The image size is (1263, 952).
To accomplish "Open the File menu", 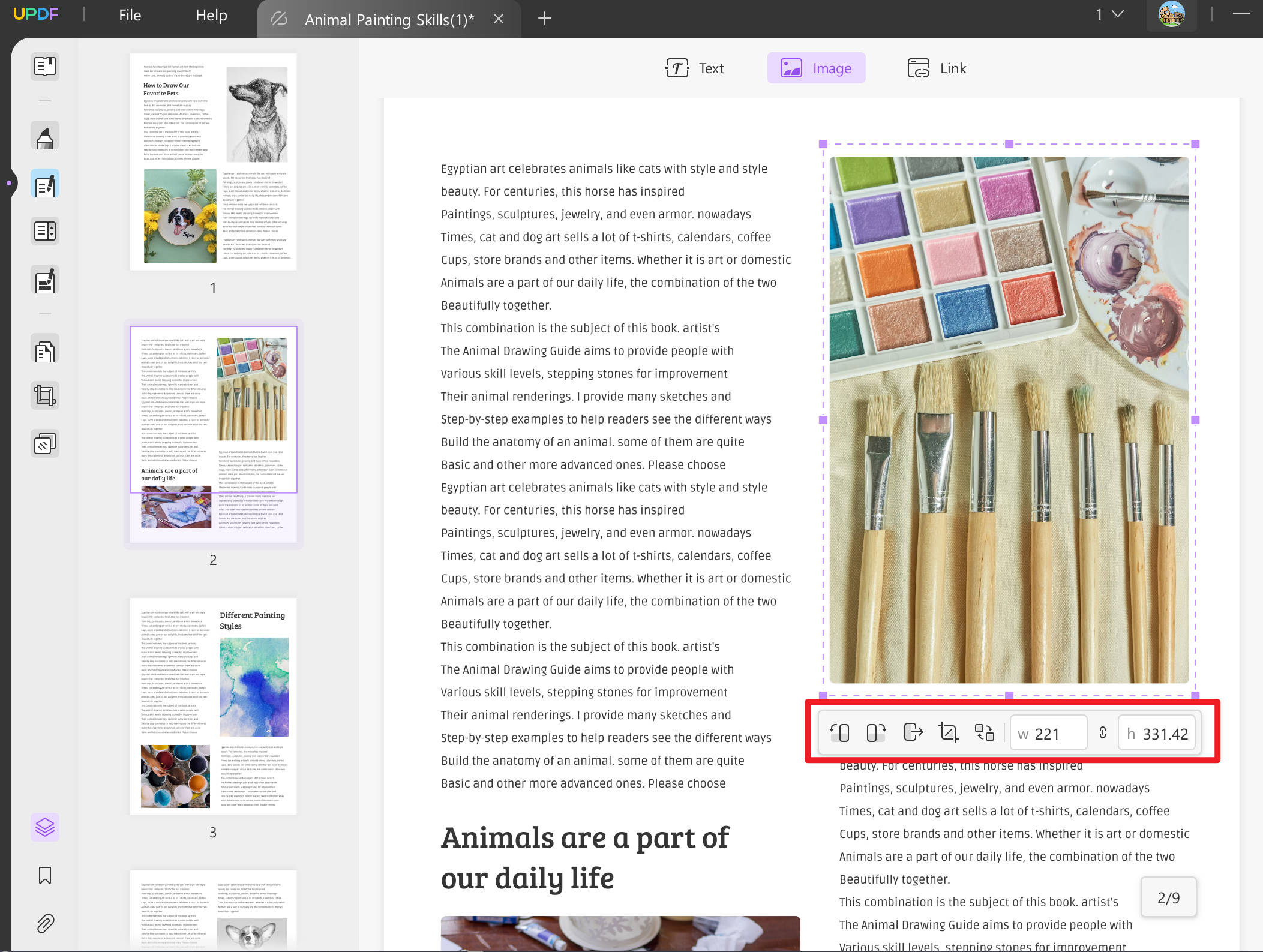I will [129, 15].
